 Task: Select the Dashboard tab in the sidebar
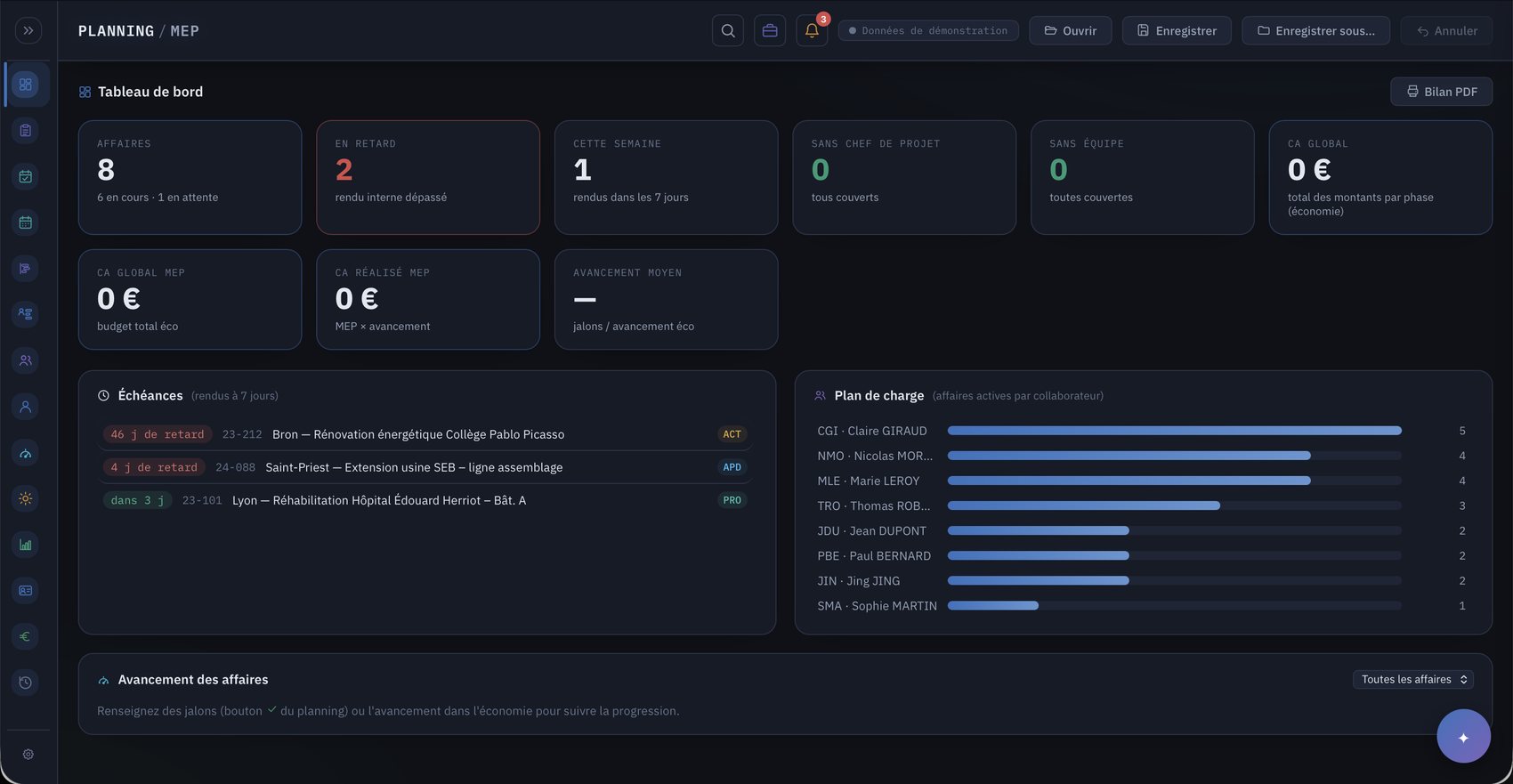(x=26, y=85)
